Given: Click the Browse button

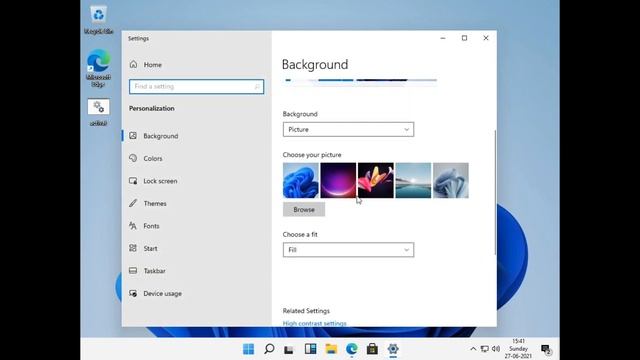Looking at the screenshot, I should point(304,209).
